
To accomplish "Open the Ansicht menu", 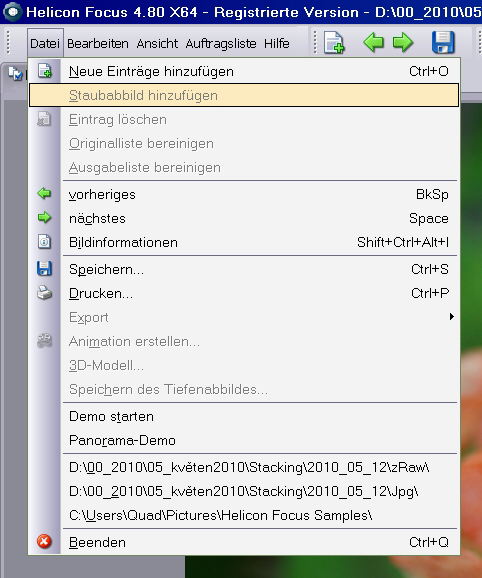I will pyautogui.click(x=157, y=43).
